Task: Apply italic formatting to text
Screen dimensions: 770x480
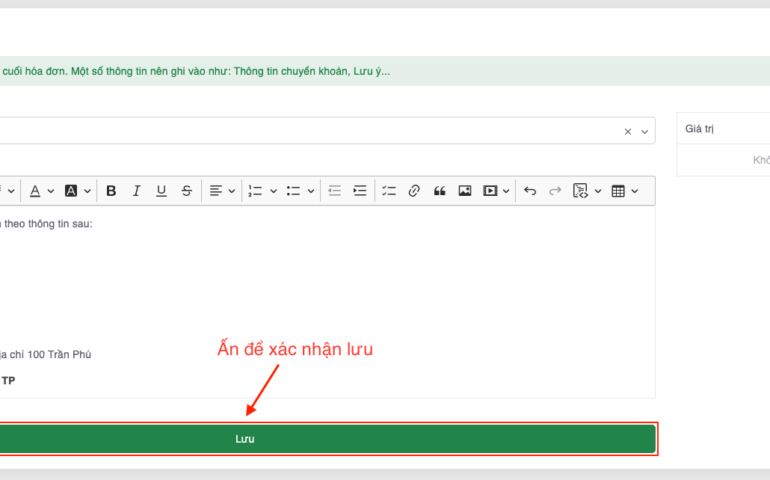Action: pos(136,191)
